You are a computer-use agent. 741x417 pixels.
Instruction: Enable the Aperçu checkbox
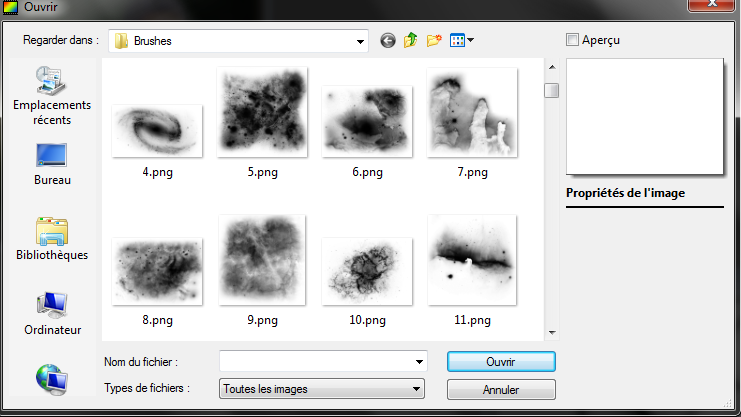pyautogui.click(x=572, y=40)
